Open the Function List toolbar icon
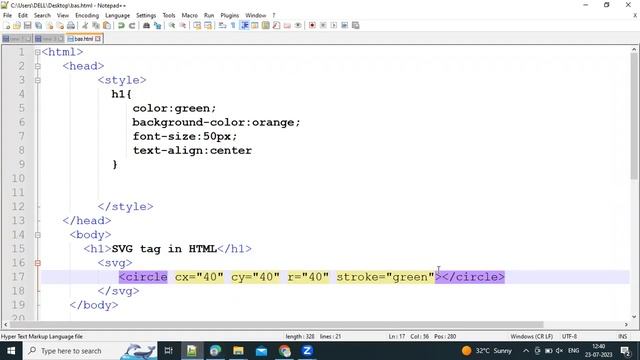Image resolution: width=640 pixels, height=360 pixels. (x=276, y=25)
